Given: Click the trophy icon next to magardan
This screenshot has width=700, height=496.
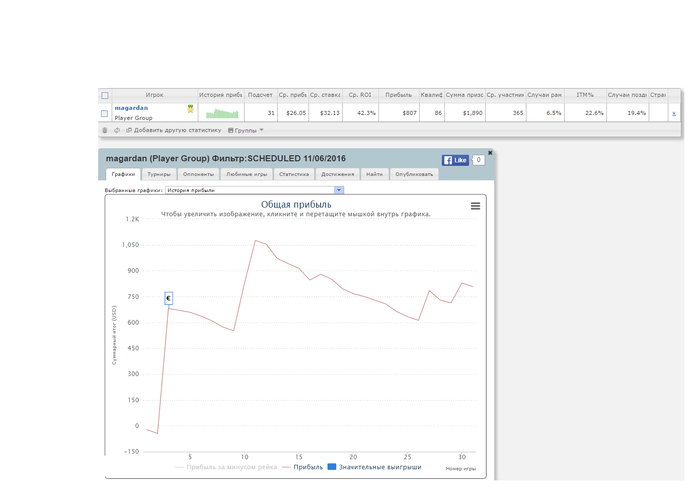Looking at the screenshot, I should 190,108.
